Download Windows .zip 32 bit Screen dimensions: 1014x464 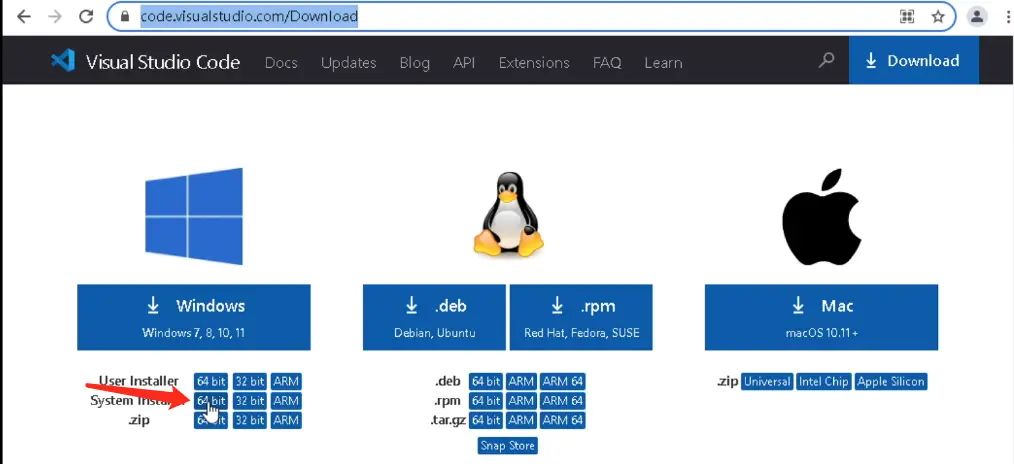[x=250, y=420]
